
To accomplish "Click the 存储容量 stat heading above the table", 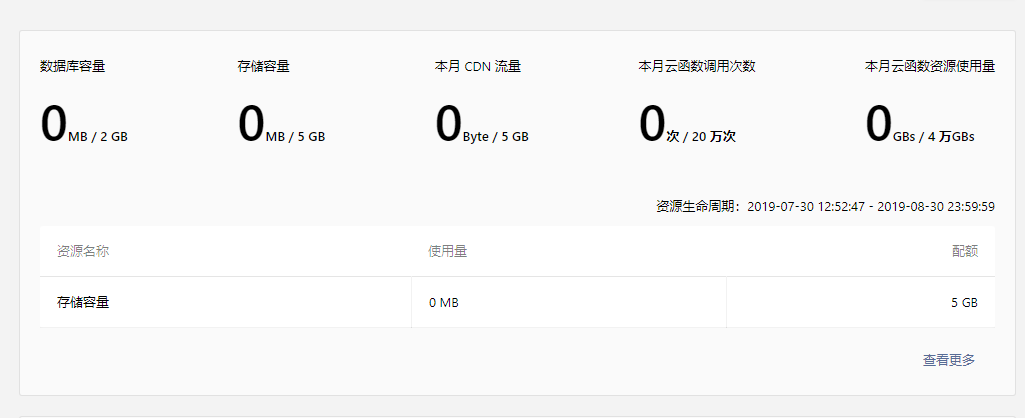I will [264, 67].
